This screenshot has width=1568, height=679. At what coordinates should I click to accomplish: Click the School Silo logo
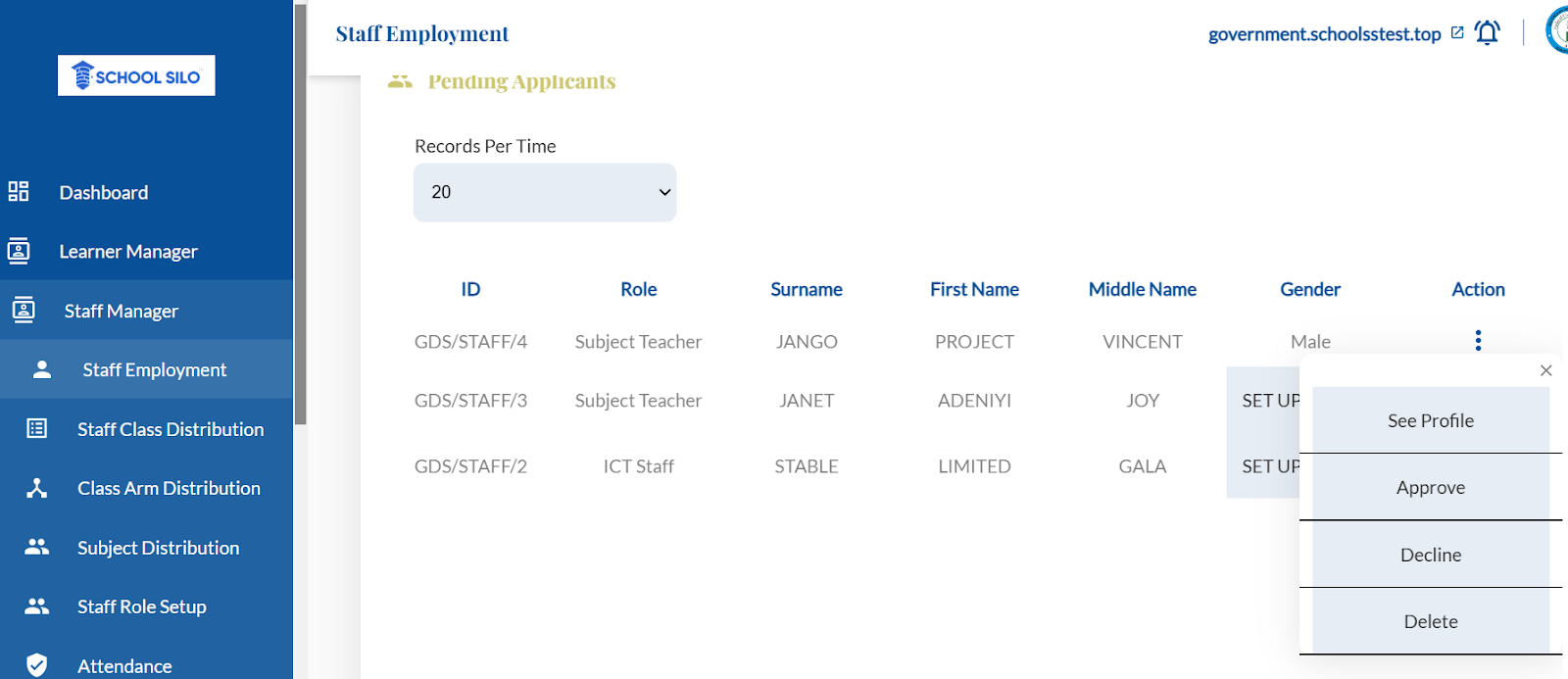136,75
